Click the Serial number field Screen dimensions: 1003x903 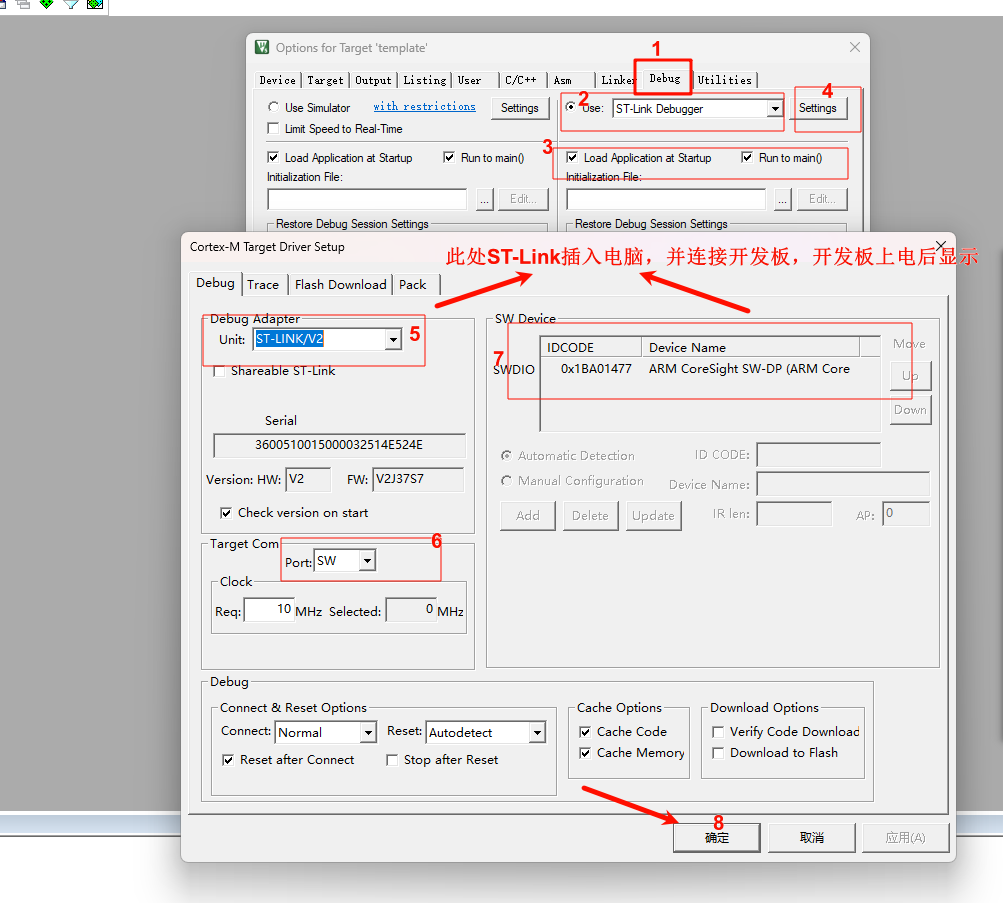pyautogui.click(x=339, y=445)
